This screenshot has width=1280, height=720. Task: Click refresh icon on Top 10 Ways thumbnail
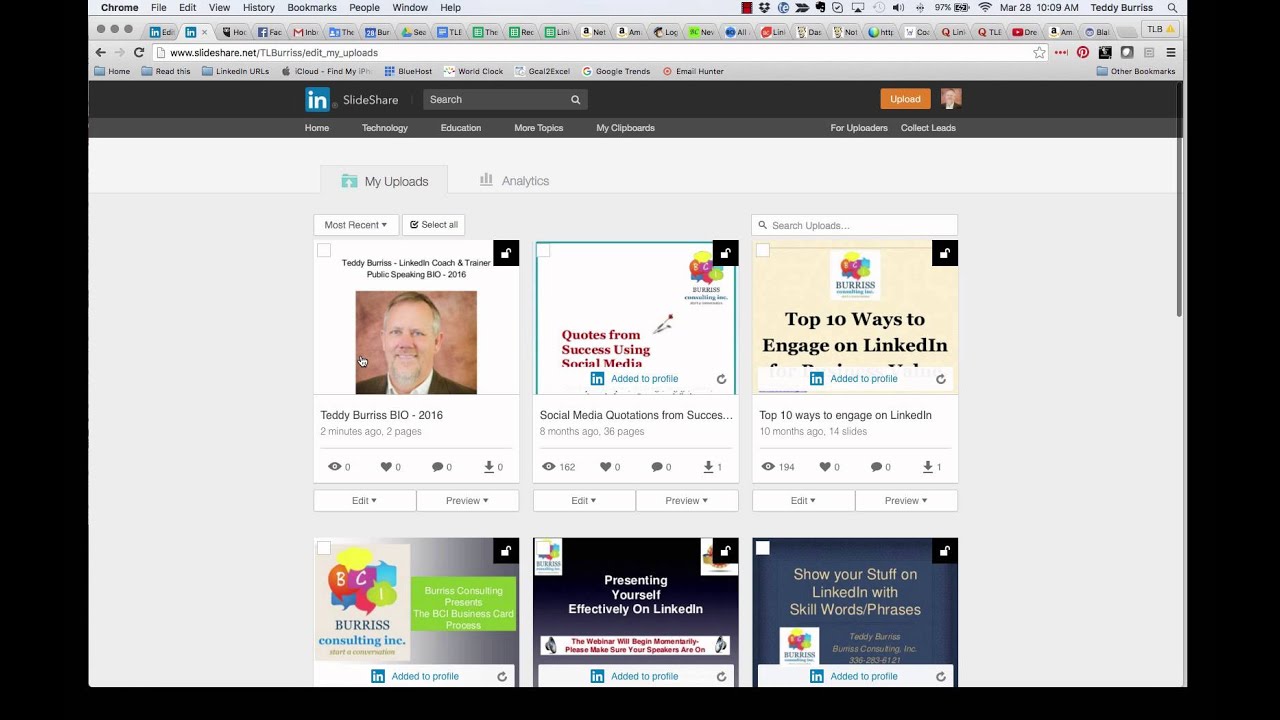click(941, 379)
